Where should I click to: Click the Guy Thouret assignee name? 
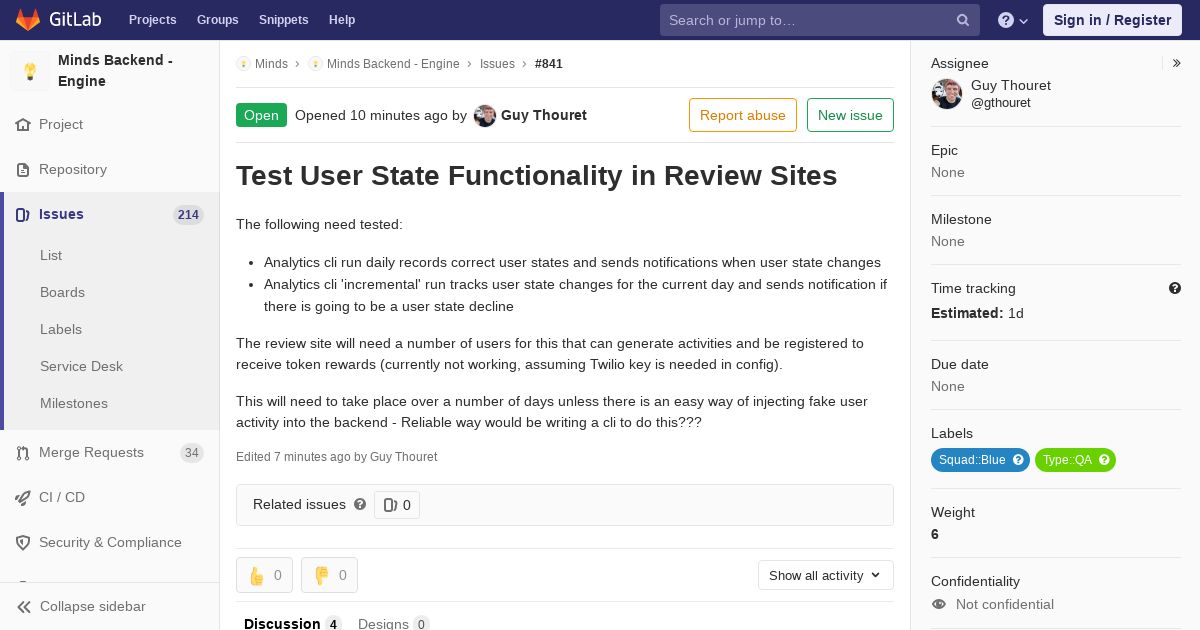point(1011,86)
